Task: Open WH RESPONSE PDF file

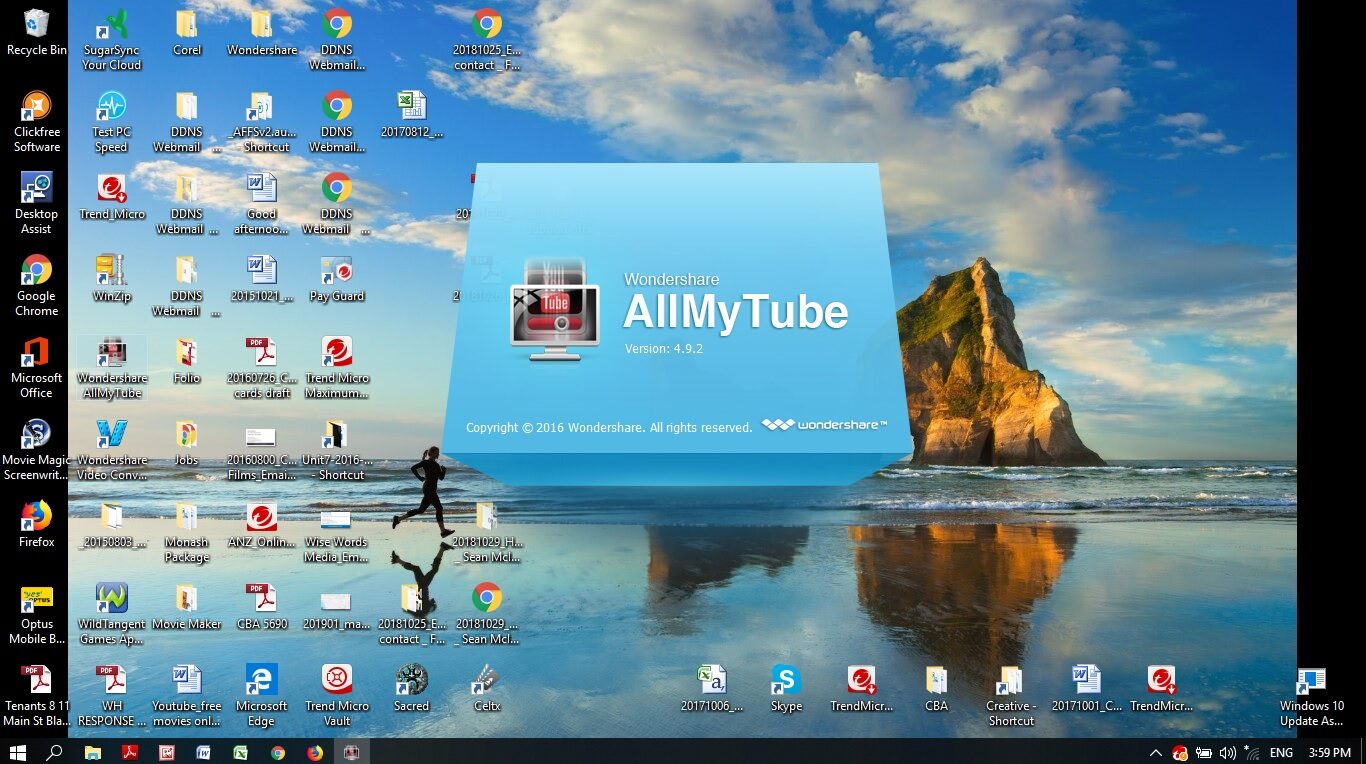Action: pyautogui.click(x=112, y=696)
